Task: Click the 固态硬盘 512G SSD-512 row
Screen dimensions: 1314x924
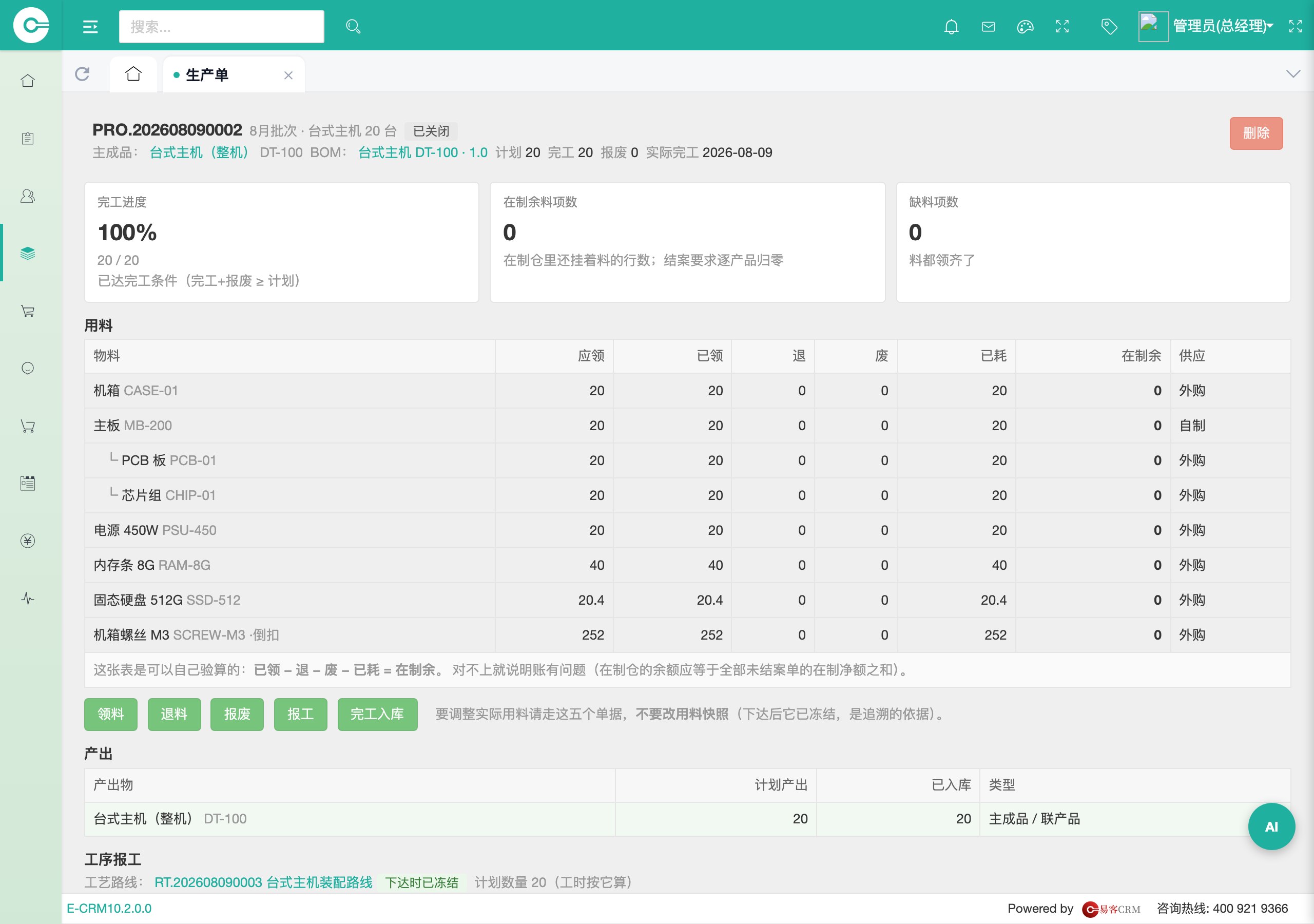Action: 687,600
